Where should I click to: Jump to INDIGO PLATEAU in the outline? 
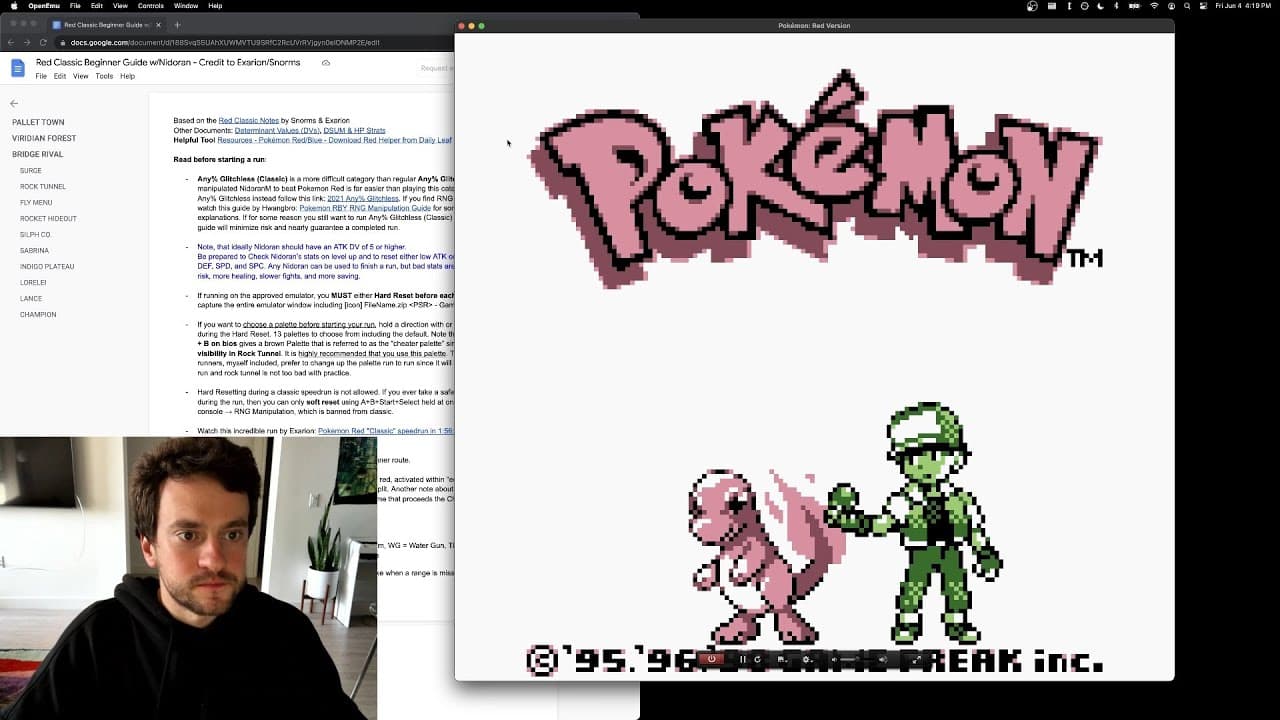47,266
